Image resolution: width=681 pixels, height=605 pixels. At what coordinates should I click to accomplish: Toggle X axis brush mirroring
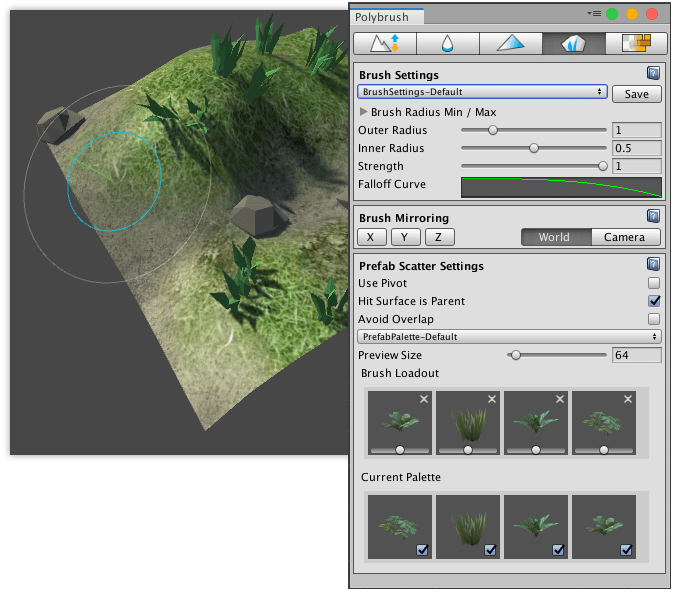[x=371, y=237]
